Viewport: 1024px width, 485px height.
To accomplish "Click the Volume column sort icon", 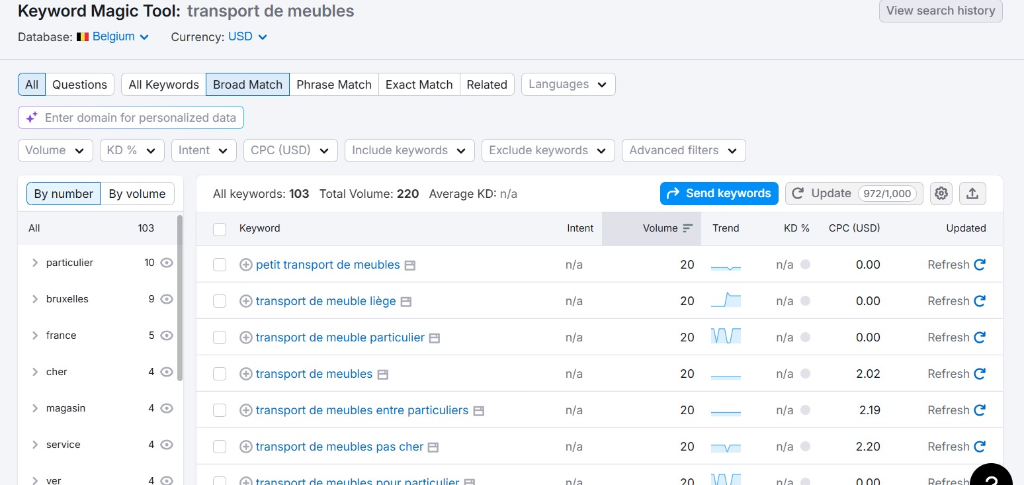I will [x=688, y=228].
